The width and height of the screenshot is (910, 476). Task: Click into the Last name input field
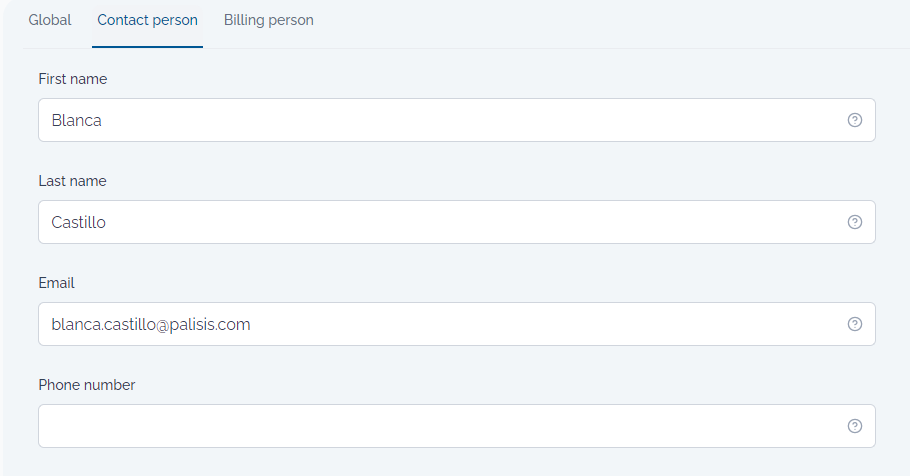click(x=457, y=222)
